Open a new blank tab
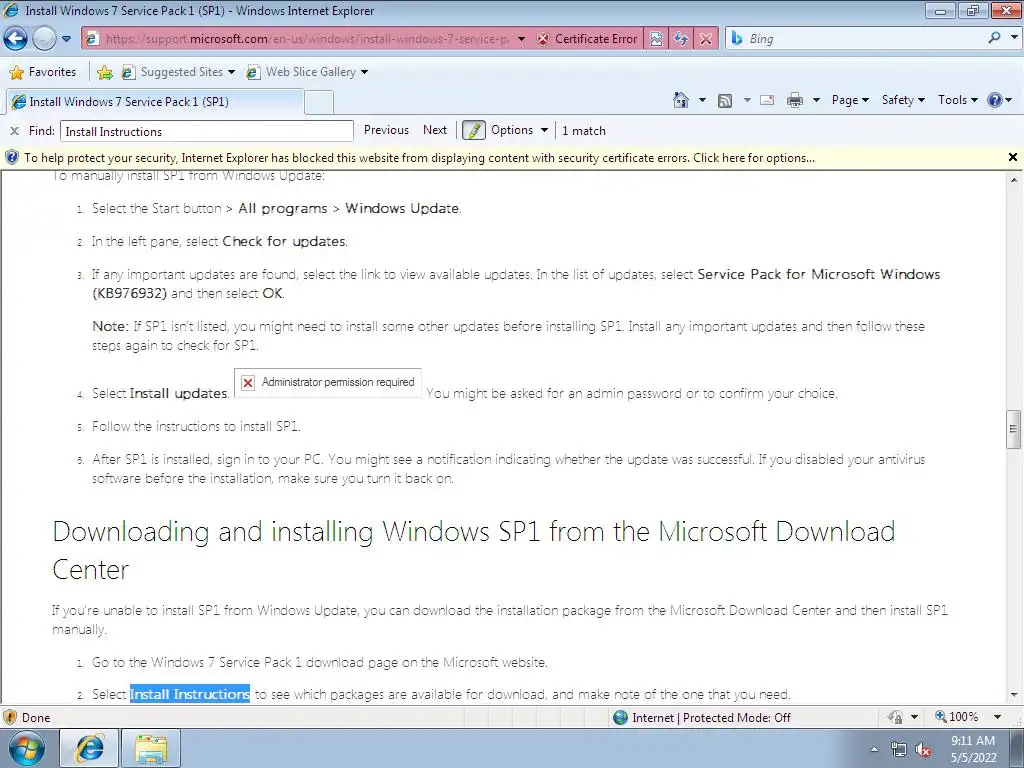1024x768 pixels. click(x=319, y=103)
